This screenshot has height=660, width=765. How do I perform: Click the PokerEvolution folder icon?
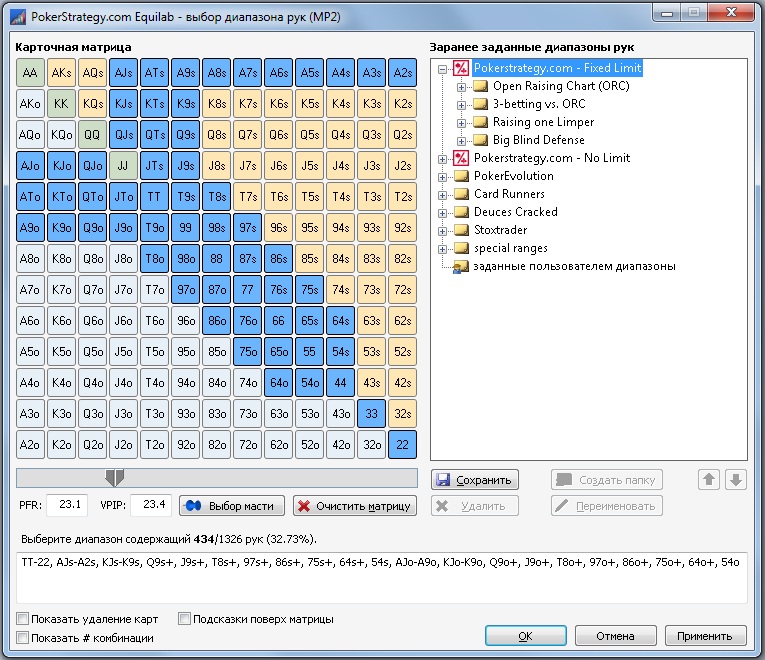[461, 176]
